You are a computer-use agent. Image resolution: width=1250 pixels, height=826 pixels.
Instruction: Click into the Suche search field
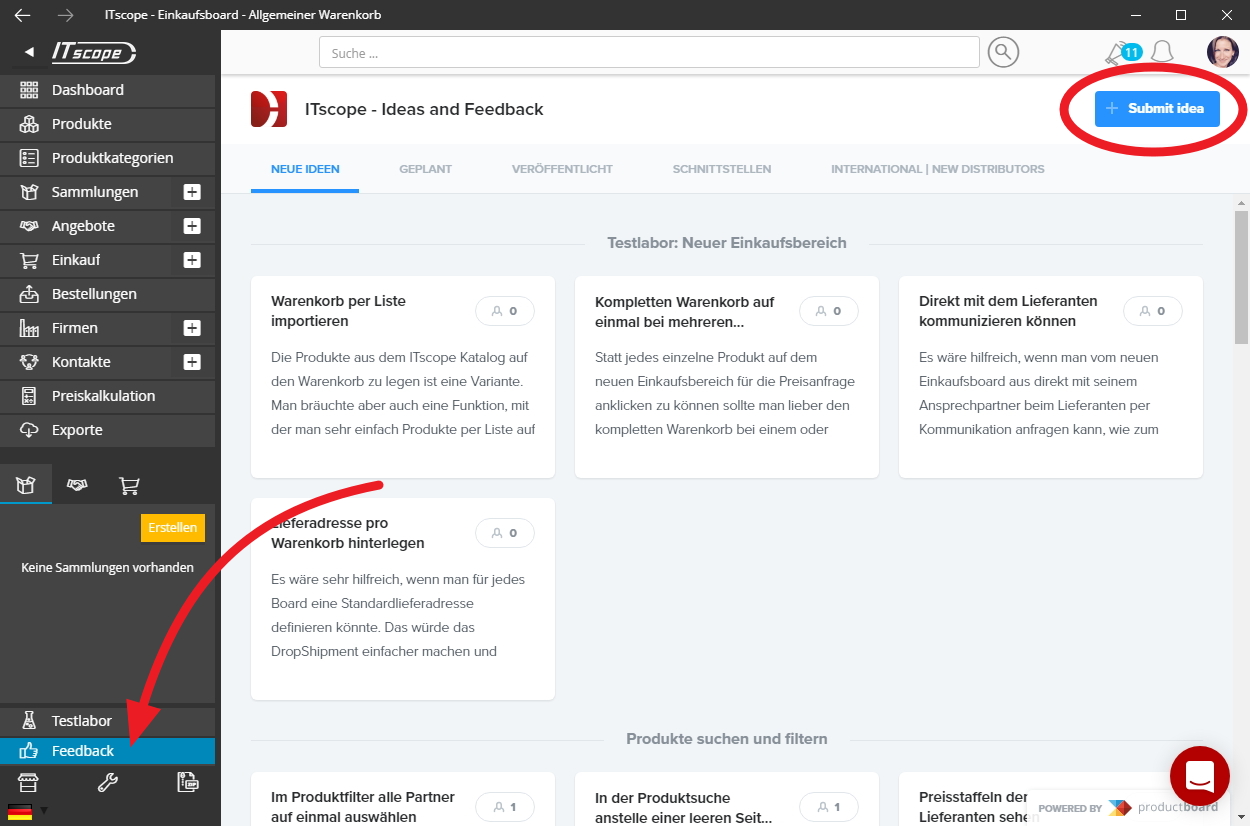click(x=649, y=53)
